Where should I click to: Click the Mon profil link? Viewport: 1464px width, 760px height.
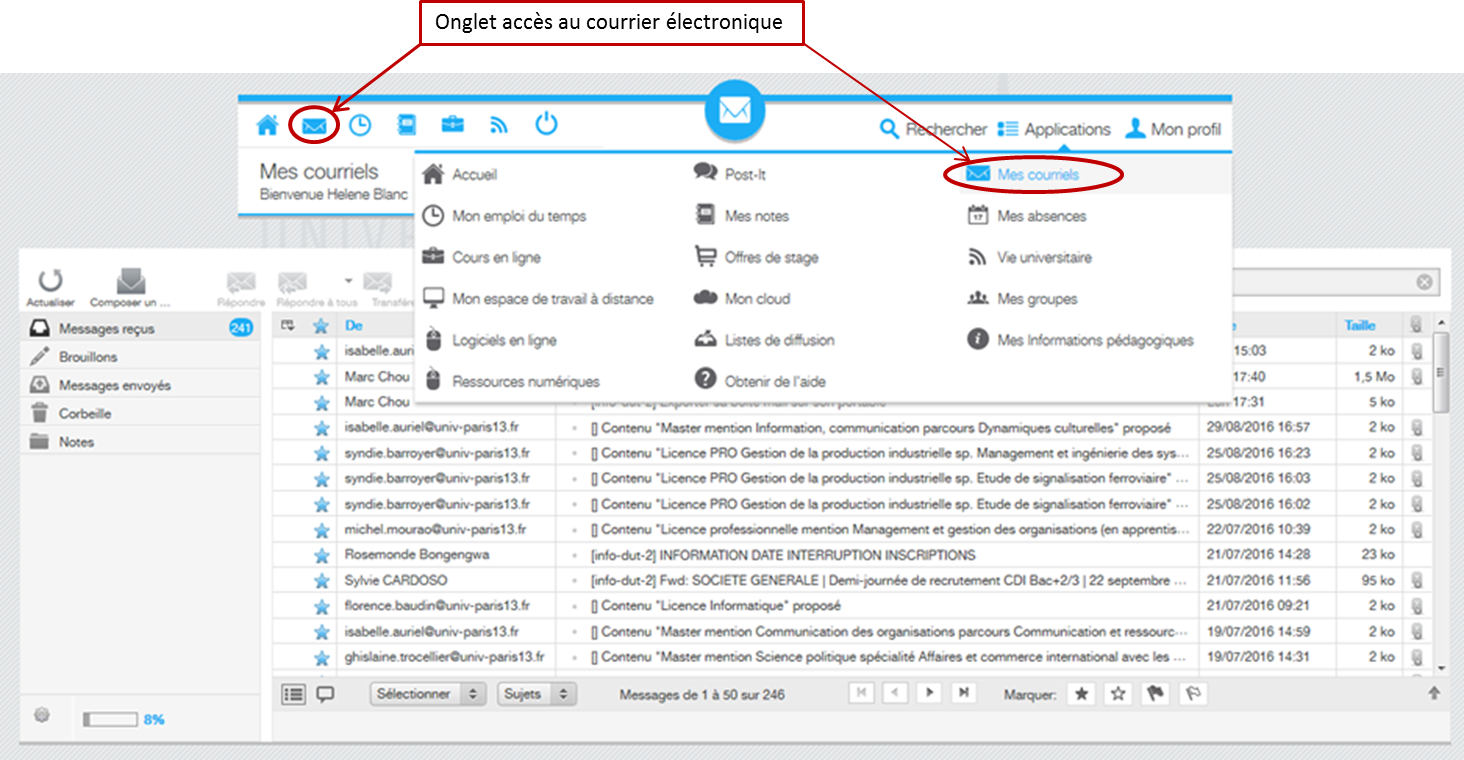(1174, 129)
